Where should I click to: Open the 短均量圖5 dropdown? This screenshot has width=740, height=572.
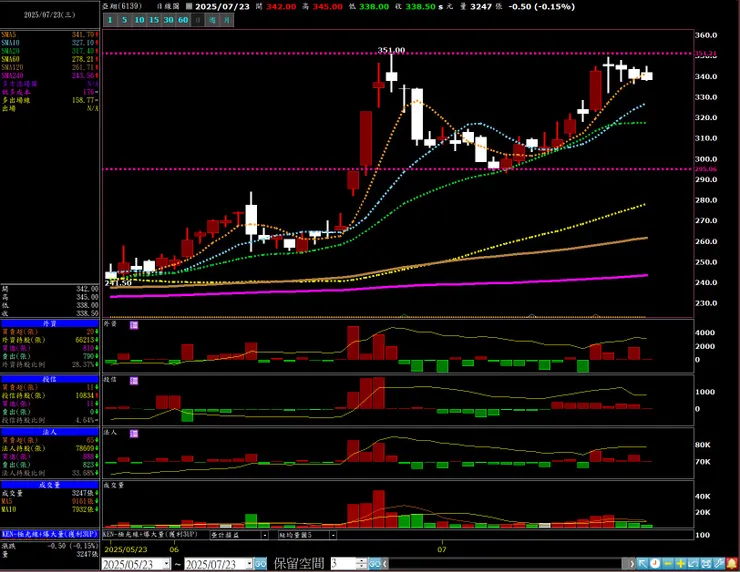tap(333, 535)
